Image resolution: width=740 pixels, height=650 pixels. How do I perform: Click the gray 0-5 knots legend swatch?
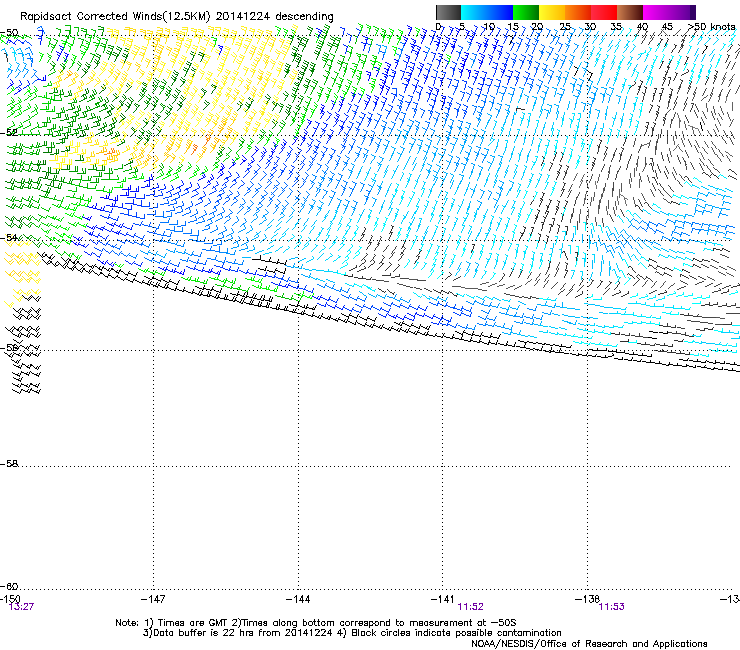point(448,12)
